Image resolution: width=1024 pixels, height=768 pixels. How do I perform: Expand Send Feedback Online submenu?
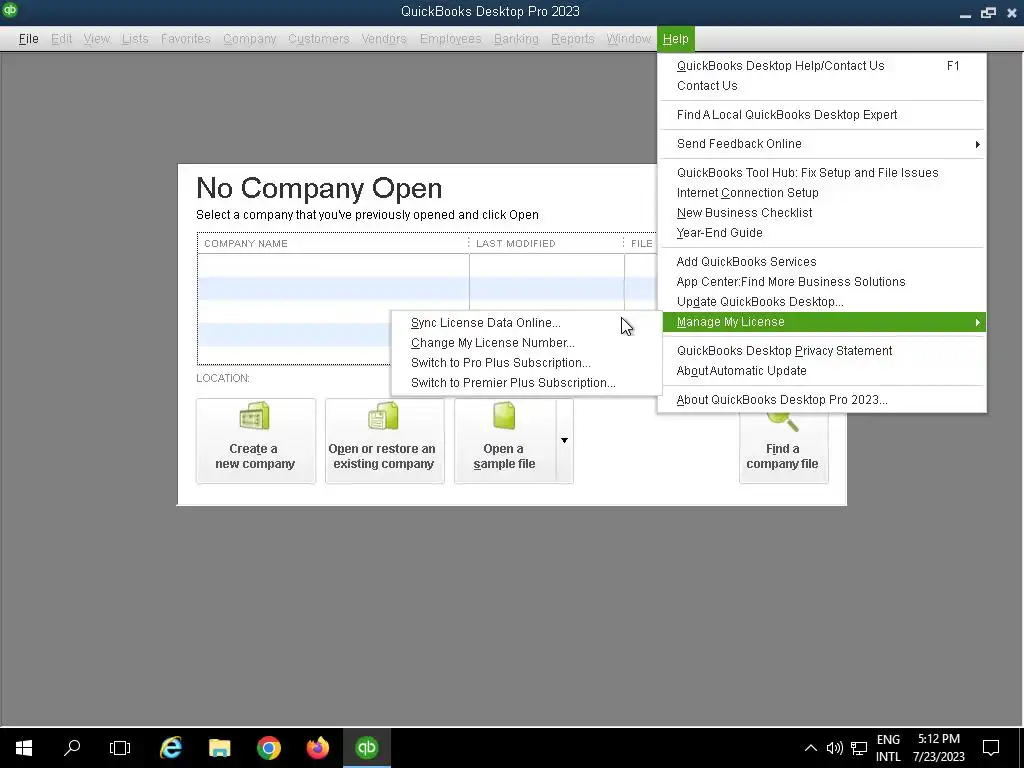[x=822, y=144]
